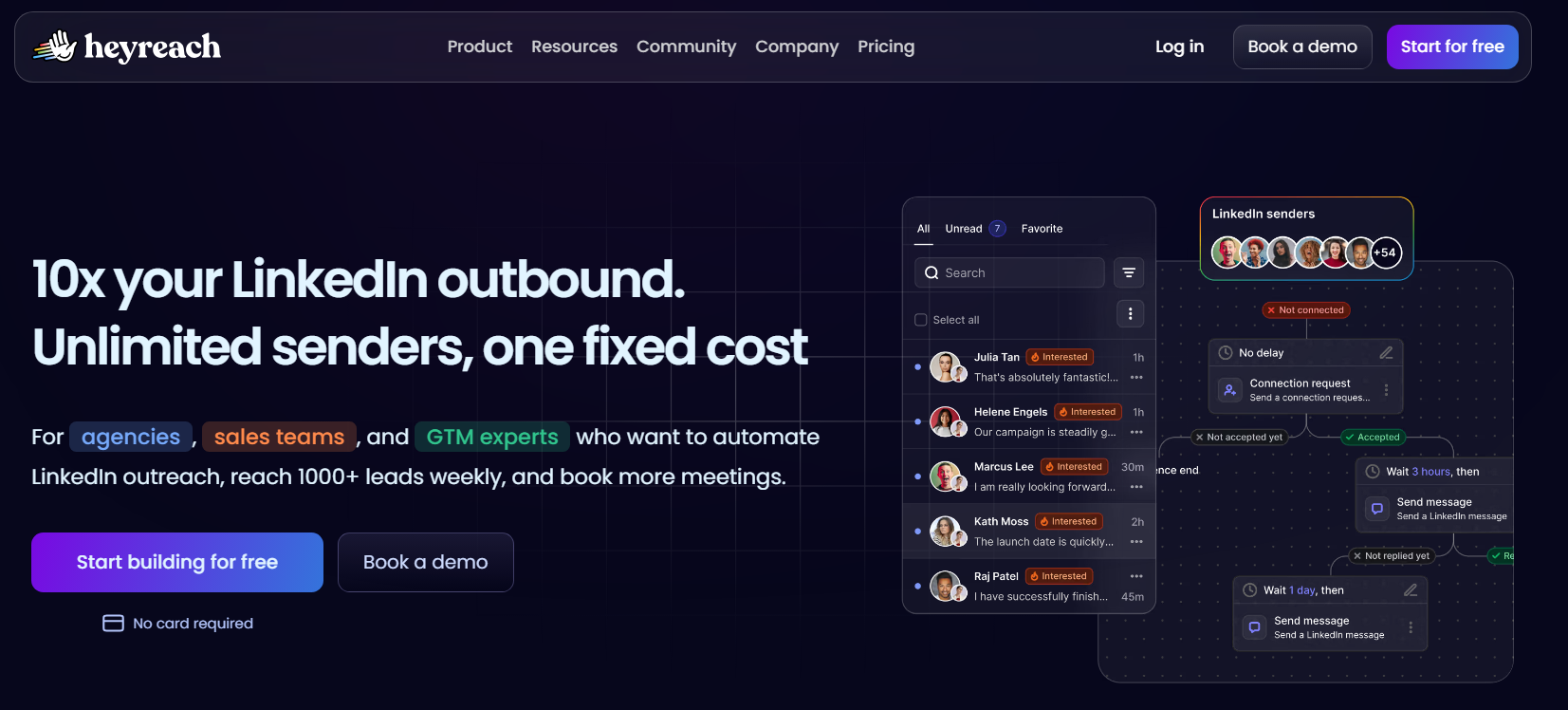Open options dots under Wait 1 day
Viewport: 1568px width, 710px height.
click(x=1411, y=627)
